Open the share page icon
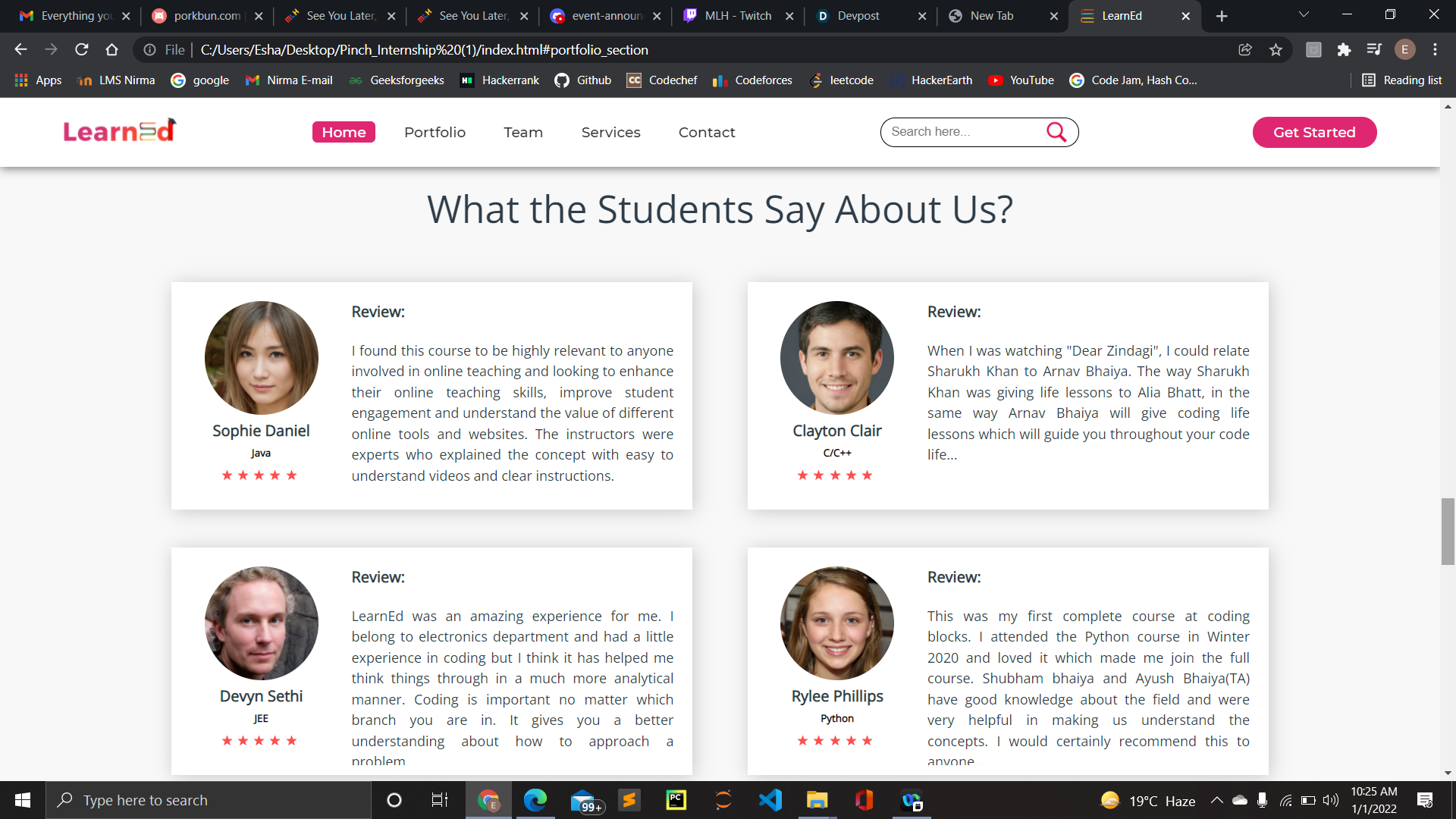The height and width of the screenshot is (819, 1456). click(x=1245, y=50)
